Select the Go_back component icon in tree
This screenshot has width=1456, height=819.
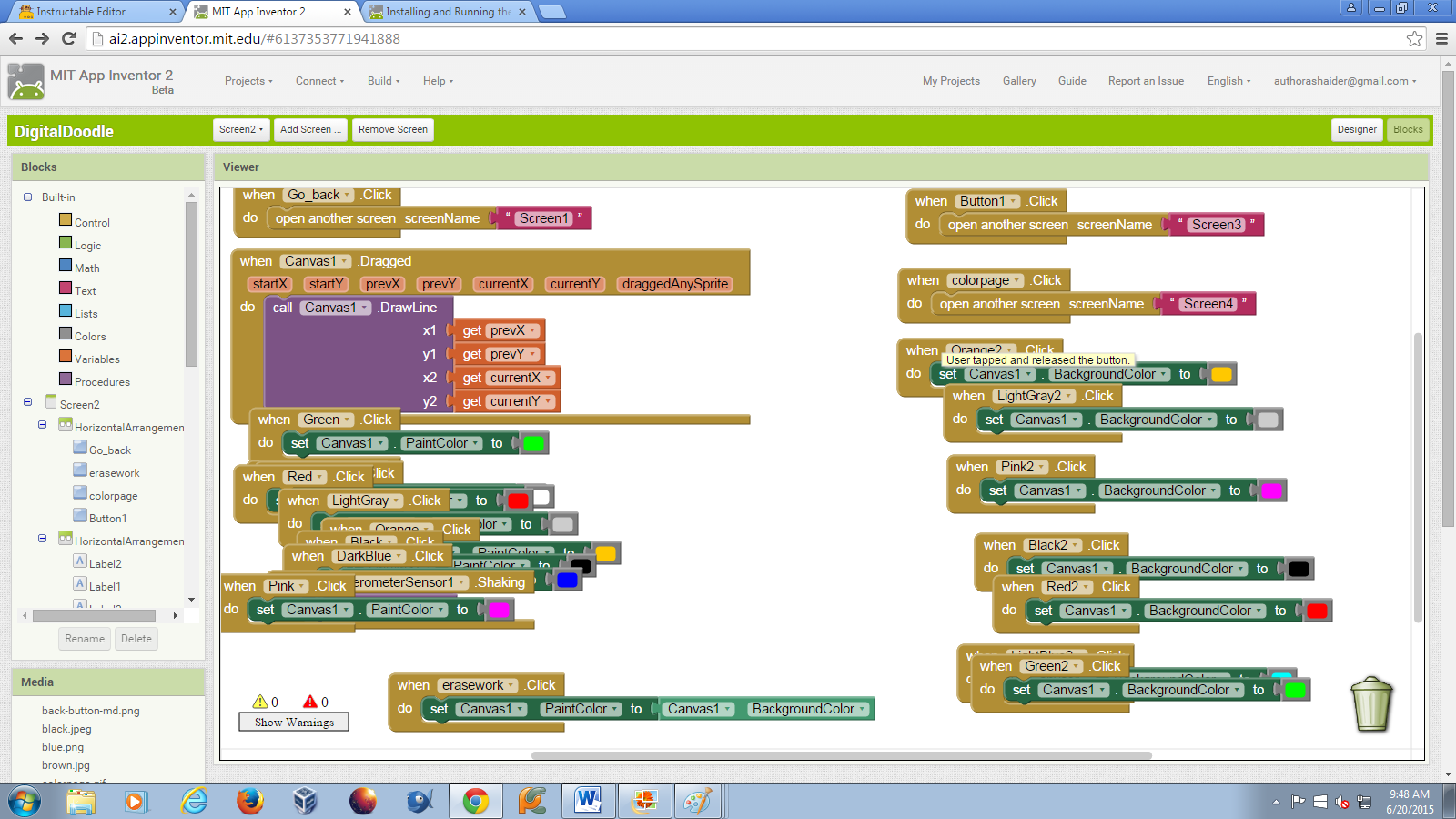pos(80,448)
